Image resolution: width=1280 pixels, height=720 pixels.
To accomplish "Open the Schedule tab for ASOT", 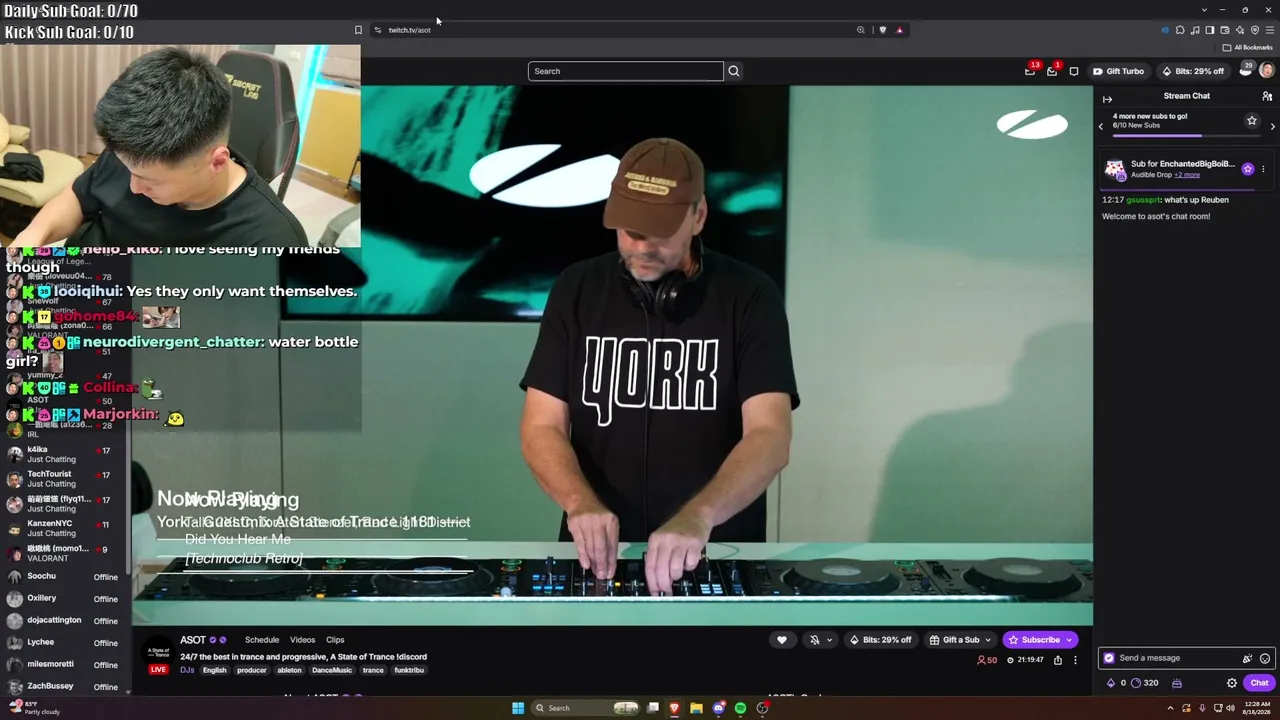I will 262,640.
